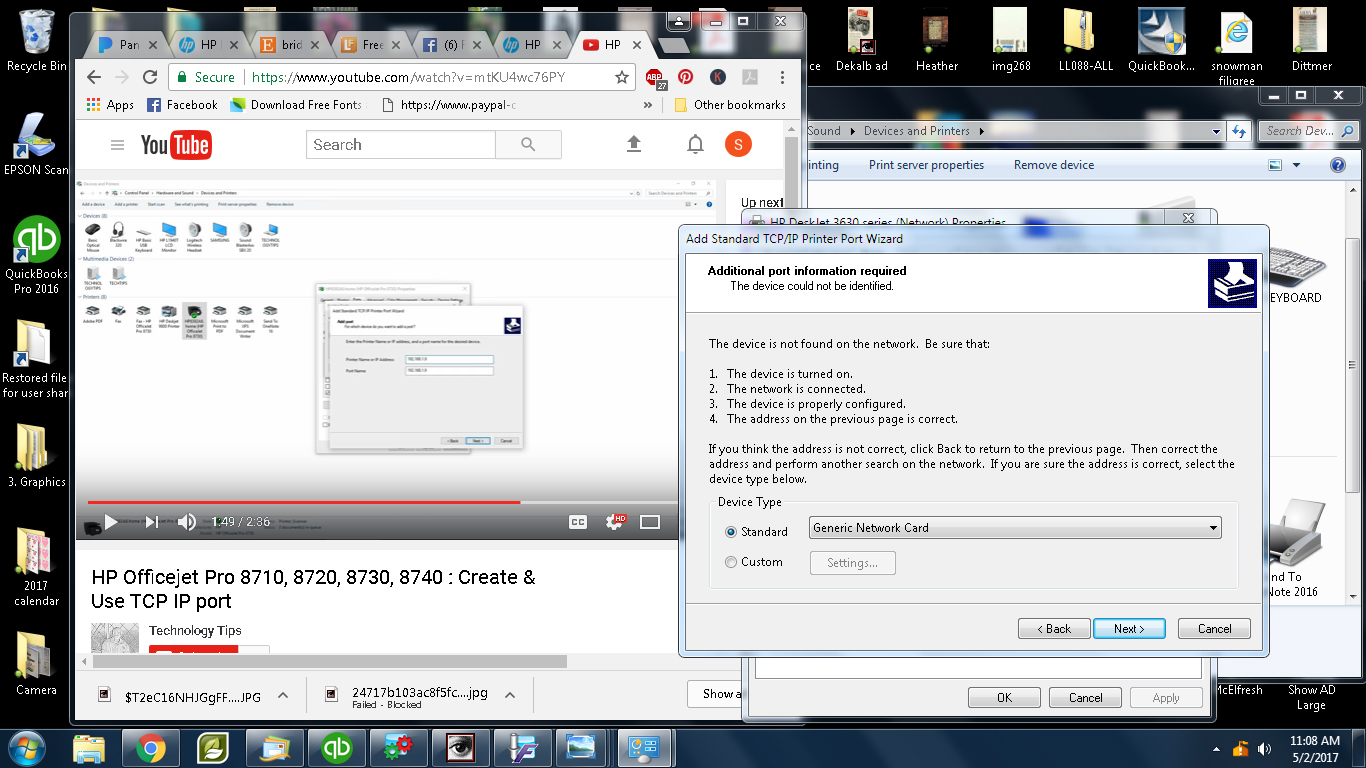
Task: Open YouTube notifications bell
Action: 695,145
